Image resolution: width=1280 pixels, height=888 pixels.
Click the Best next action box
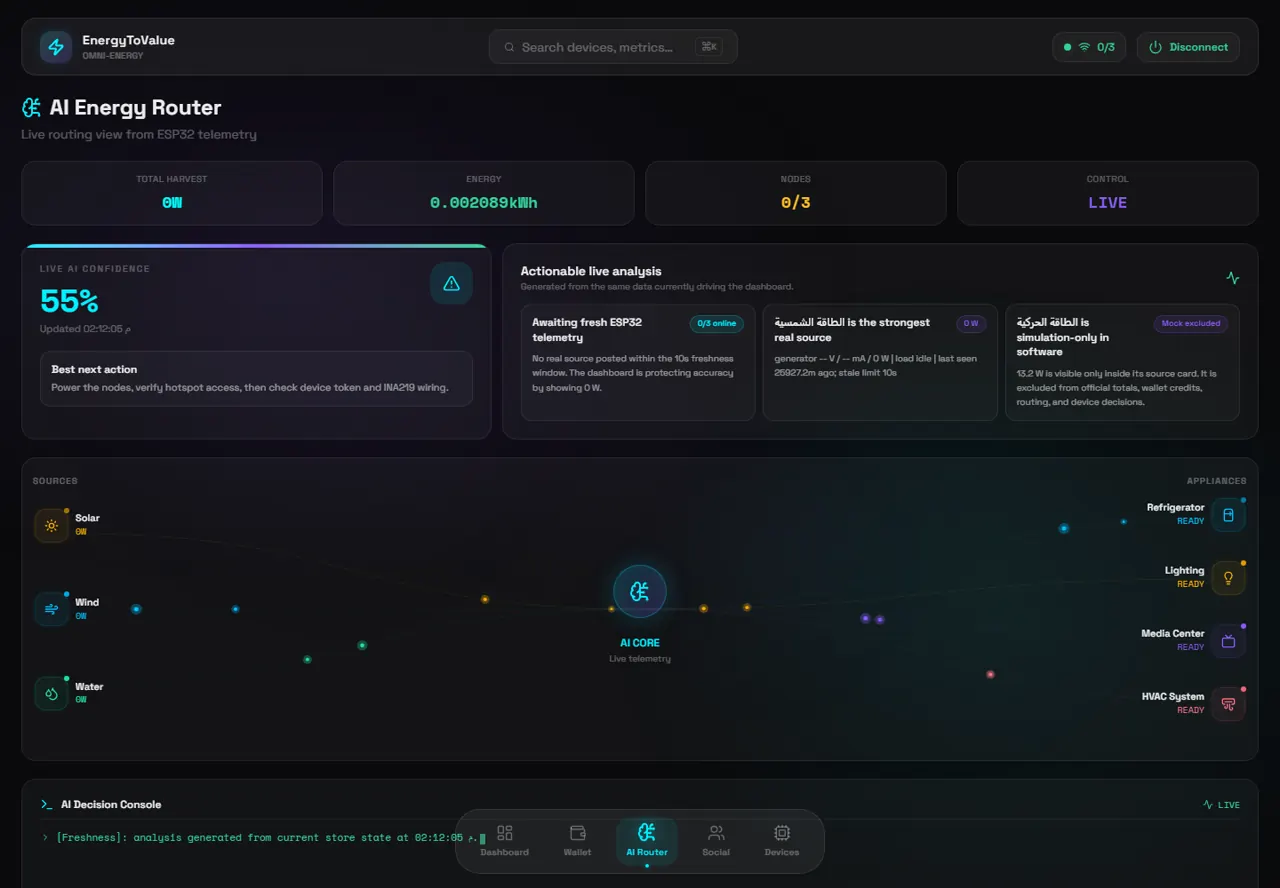coord(256,378)
